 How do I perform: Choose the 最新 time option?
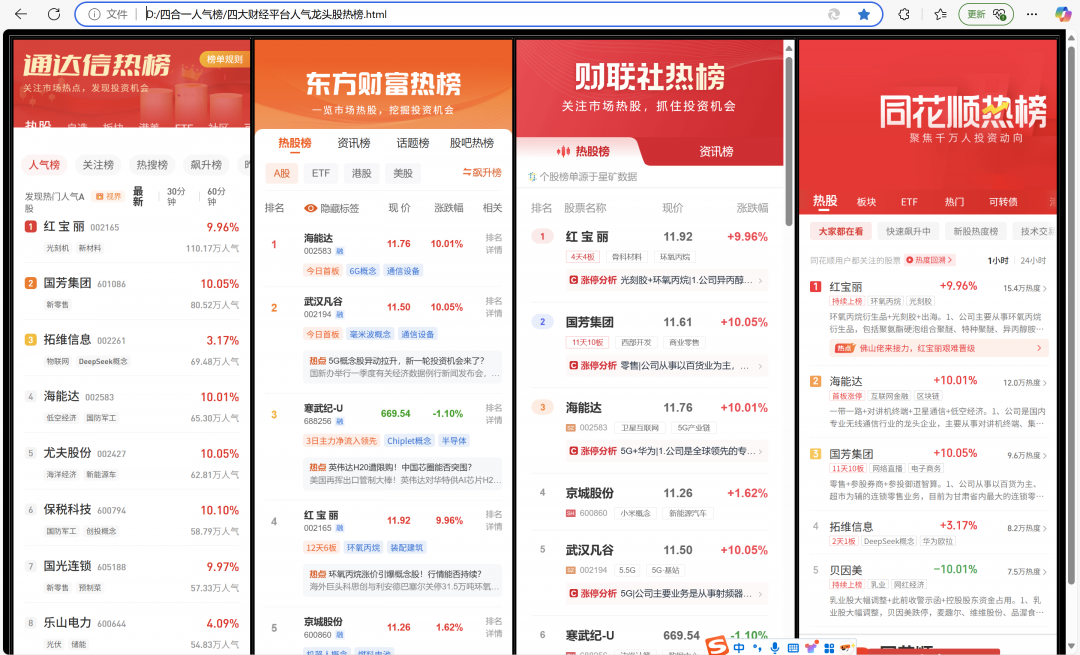point(138,196)
